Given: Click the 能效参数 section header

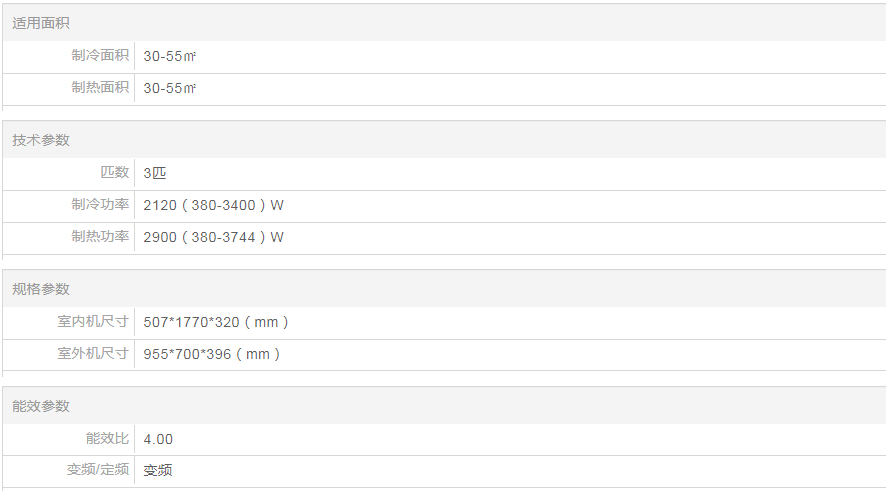Looking at the screenshot, I should click(41, 406).
